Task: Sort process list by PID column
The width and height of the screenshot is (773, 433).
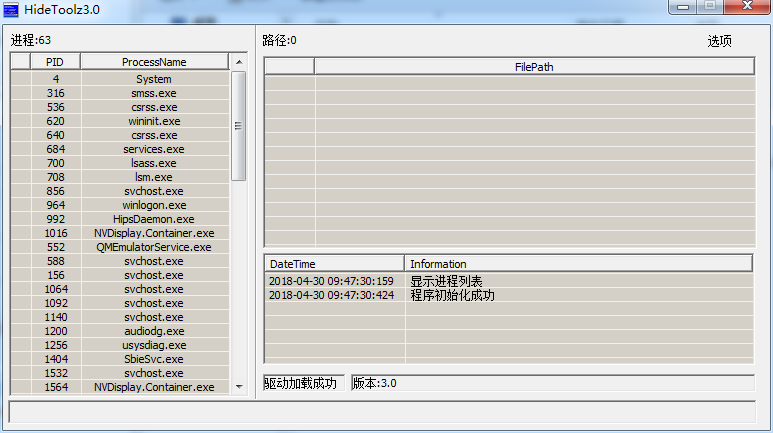Action: point(55,62)
